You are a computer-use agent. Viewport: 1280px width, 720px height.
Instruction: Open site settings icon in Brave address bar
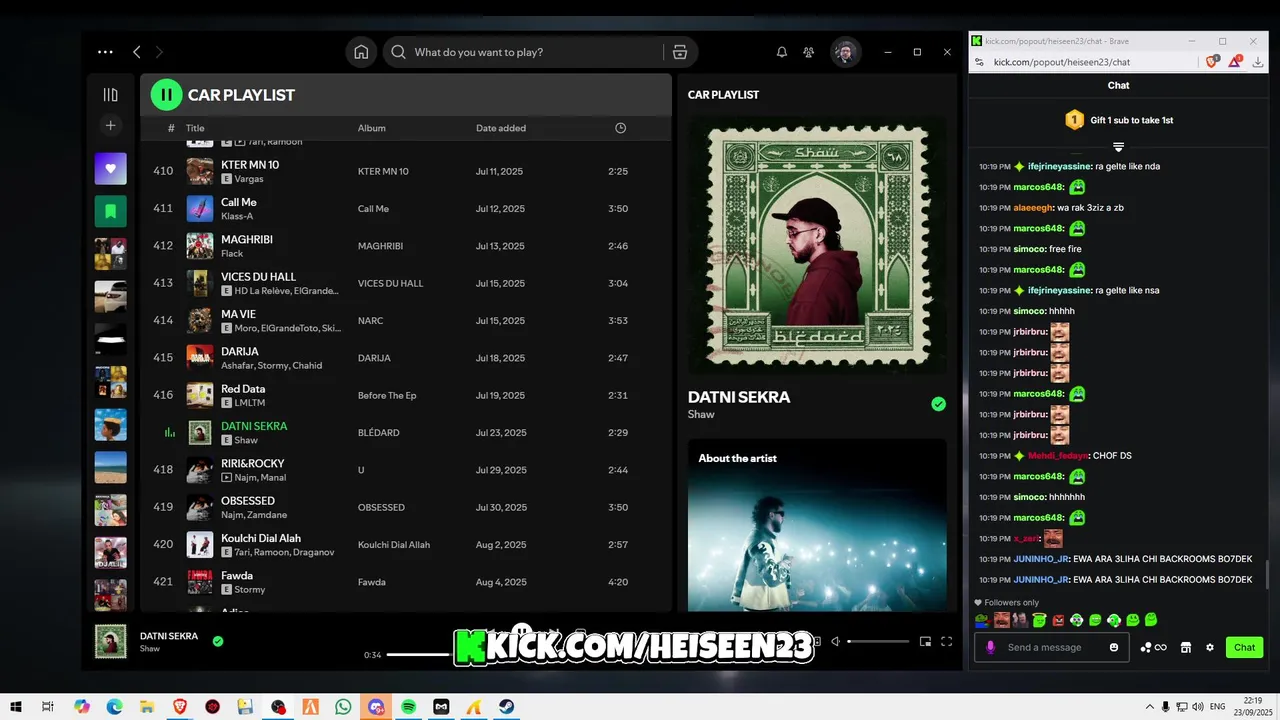979,62
